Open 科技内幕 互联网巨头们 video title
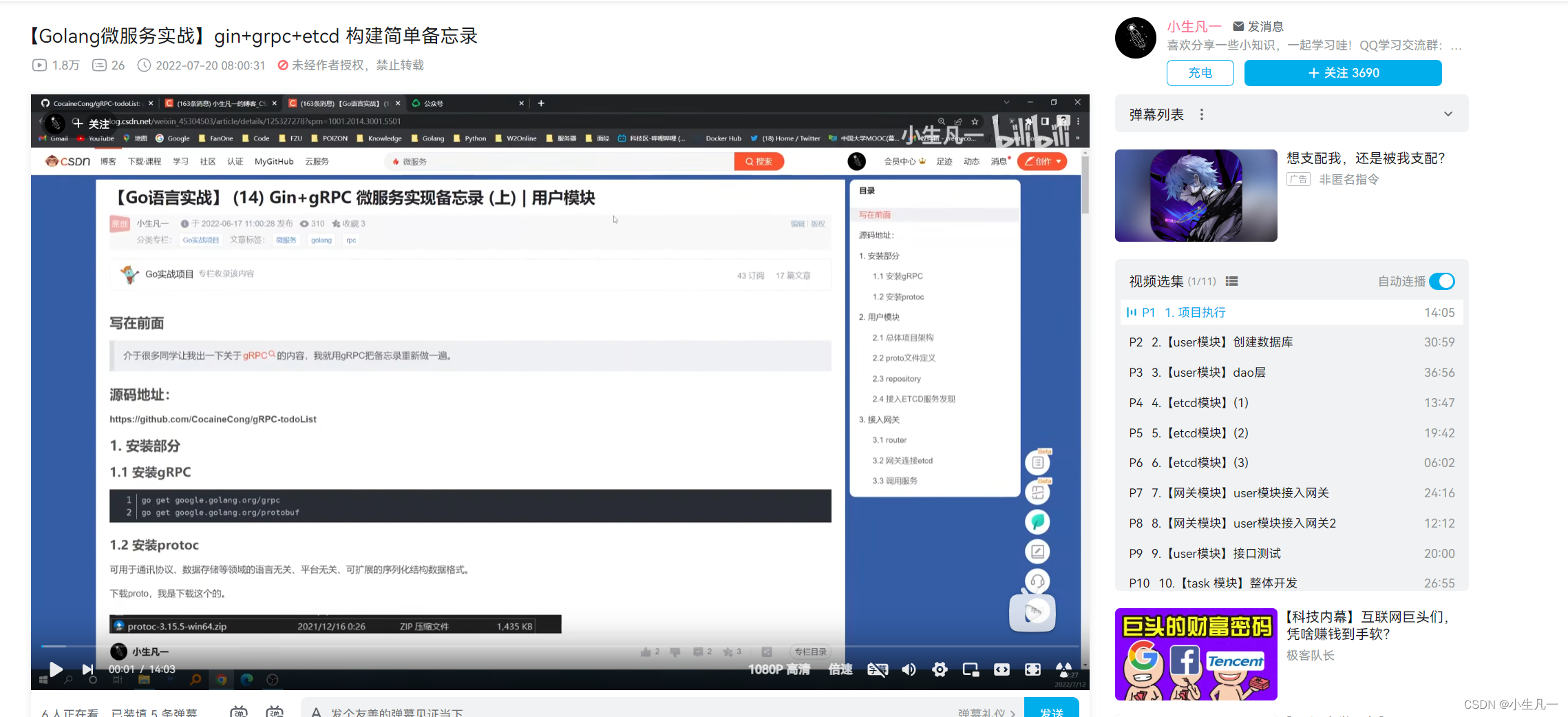The height and width of the screenshot is (717, 1568). [x=1368, y=625]
